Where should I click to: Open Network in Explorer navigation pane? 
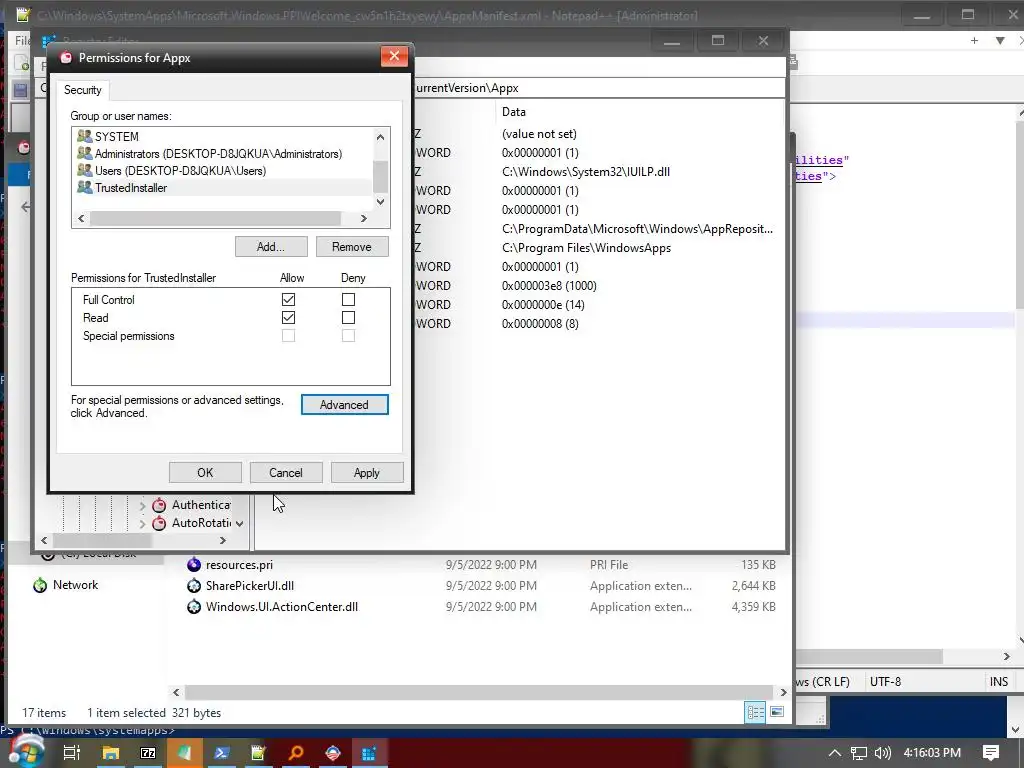75,584
